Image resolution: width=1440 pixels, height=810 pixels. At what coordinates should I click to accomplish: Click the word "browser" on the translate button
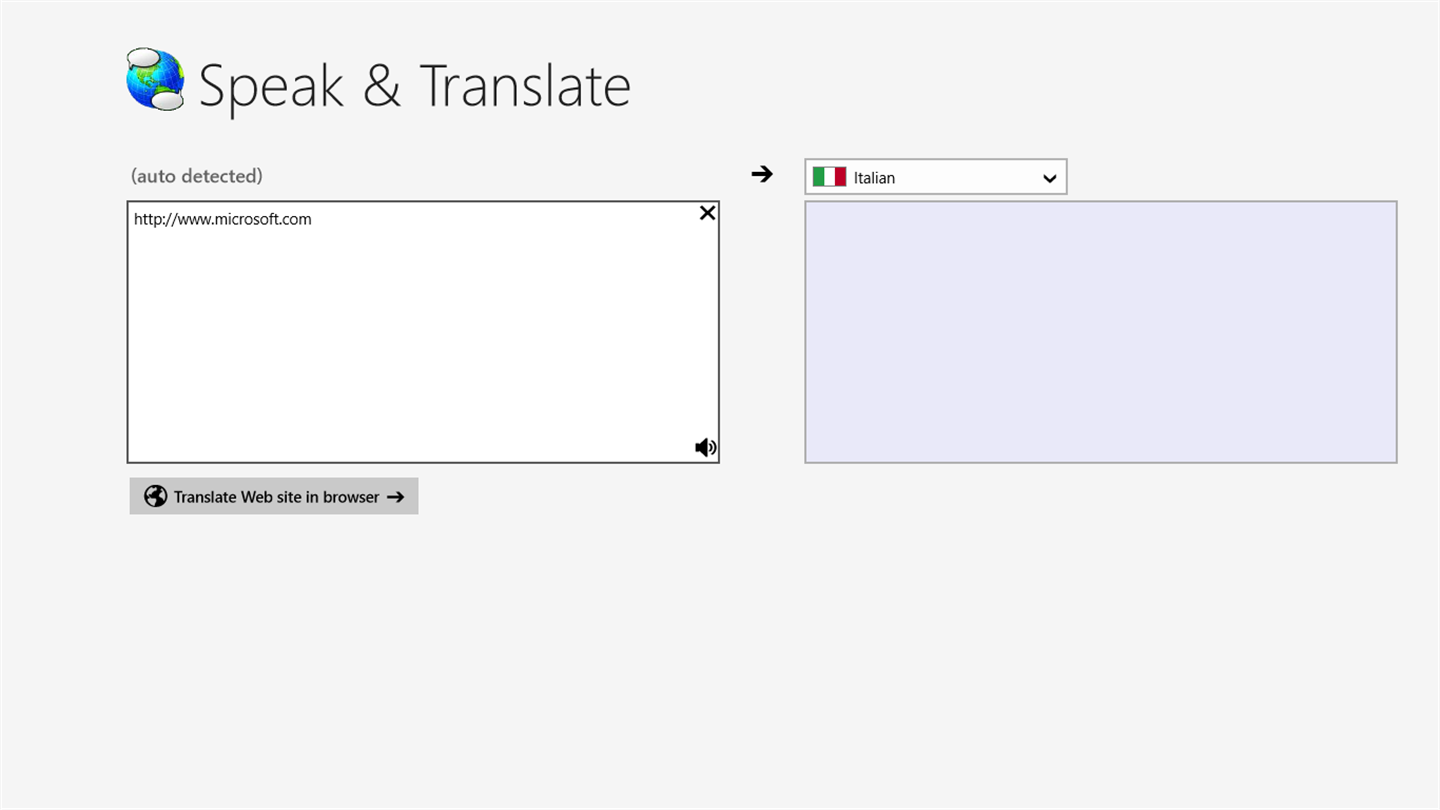click(351, 497)
